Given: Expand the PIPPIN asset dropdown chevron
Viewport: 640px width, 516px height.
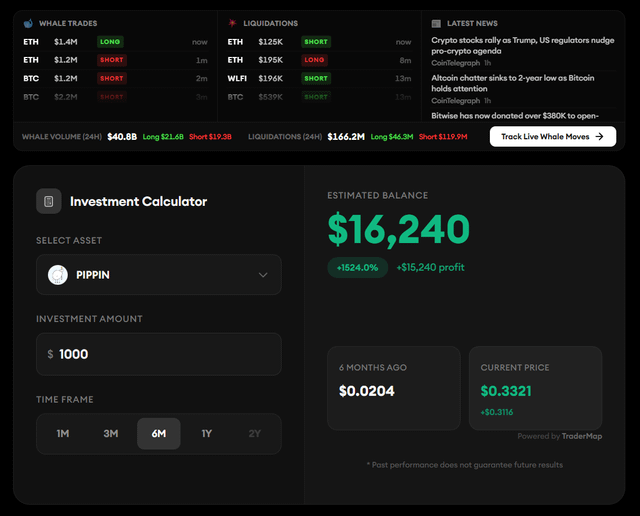Looking at the screenshot, I should coord(263,275).
